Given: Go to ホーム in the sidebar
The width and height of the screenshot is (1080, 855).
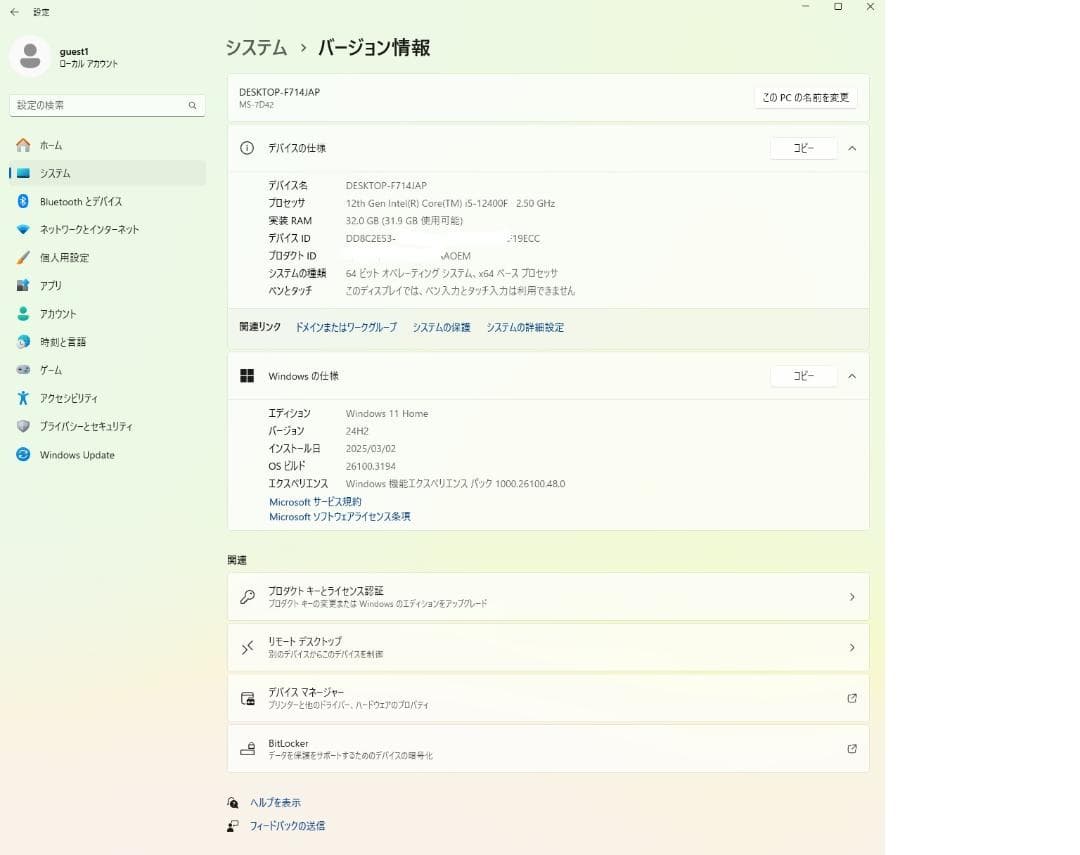Looking at the screenshot, I should click(51, 145).
